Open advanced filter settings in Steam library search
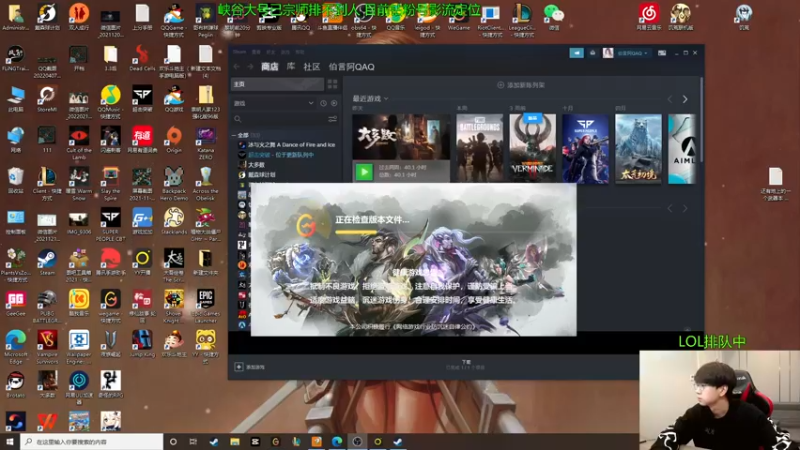Image resolution: width=800 pixels, height=450 pixels. click(332, 119)
